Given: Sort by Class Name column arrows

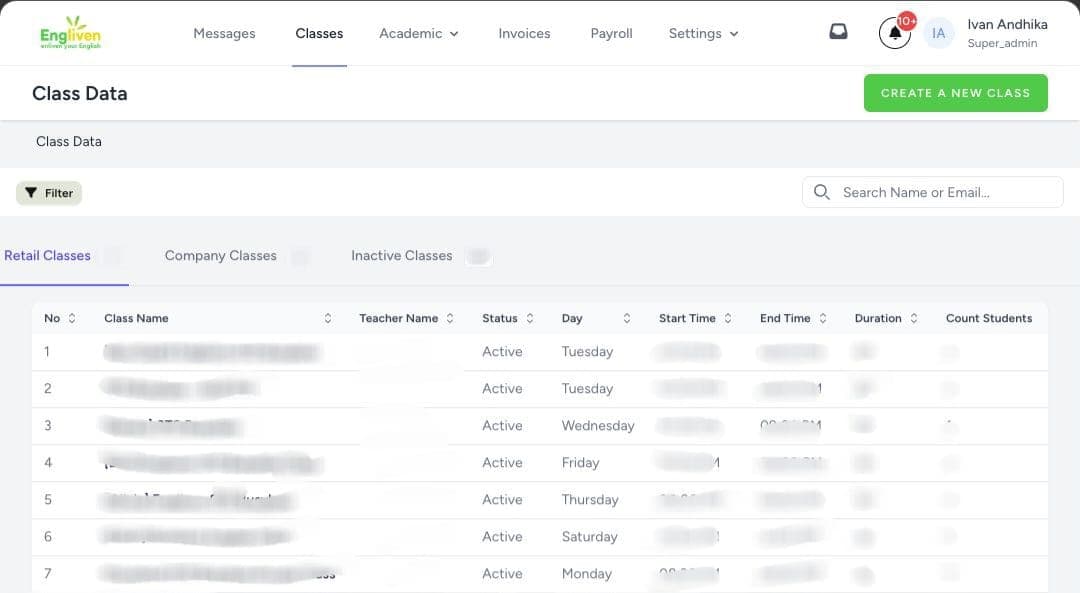Looking at the screenshot, I should (328, 318).
